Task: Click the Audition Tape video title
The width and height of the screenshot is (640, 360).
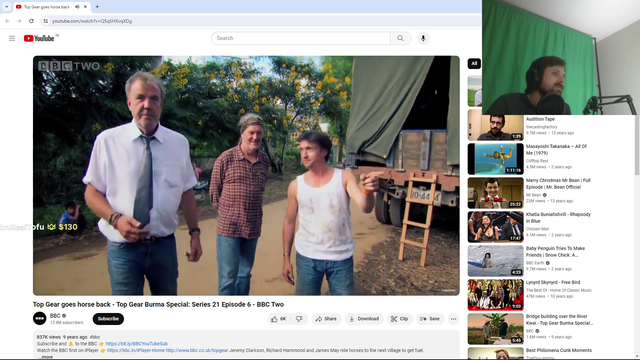Action: click(x=540, y=119)
